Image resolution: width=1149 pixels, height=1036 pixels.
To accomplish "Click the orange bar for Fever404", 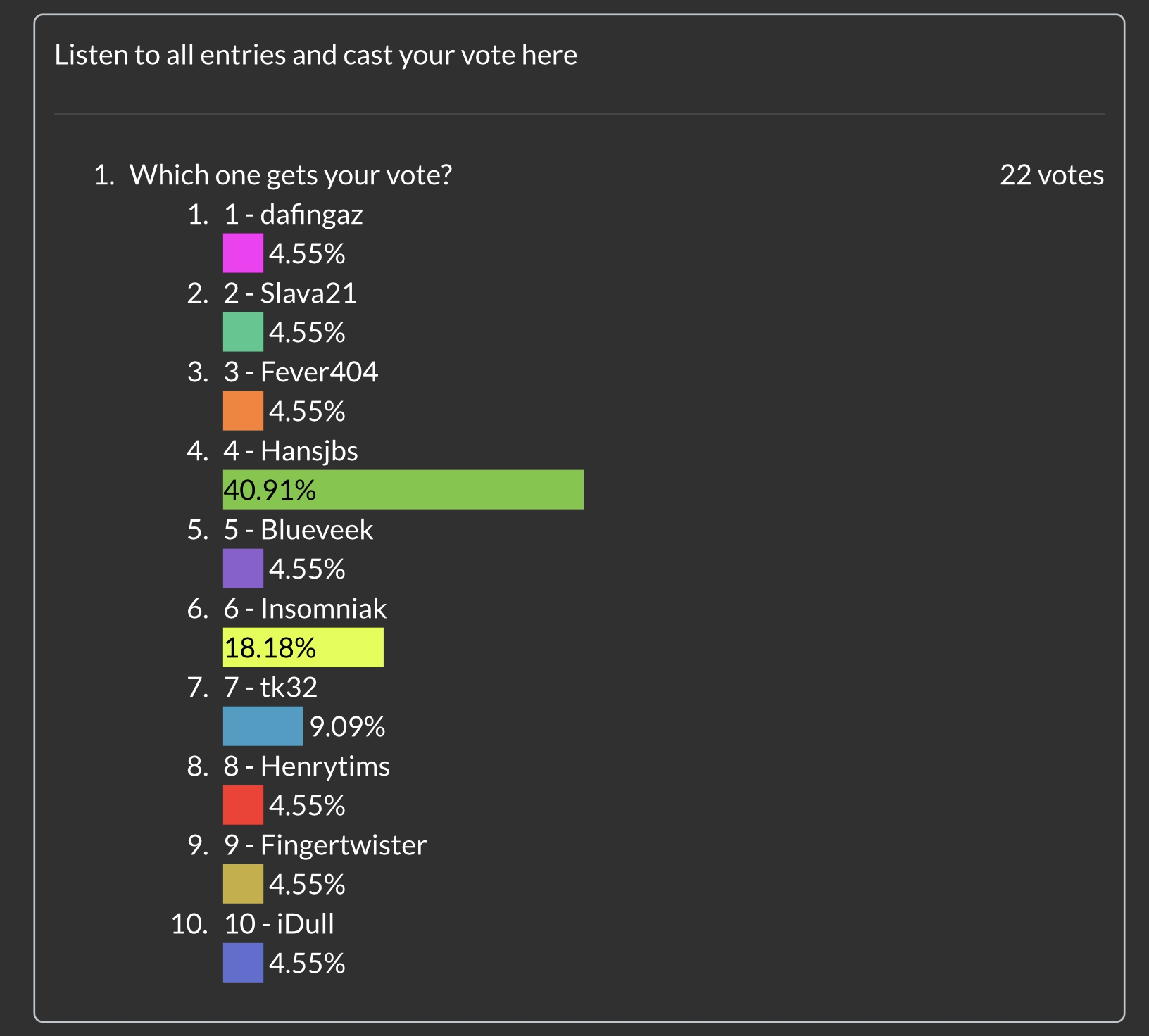I will [x=243, y=411].
